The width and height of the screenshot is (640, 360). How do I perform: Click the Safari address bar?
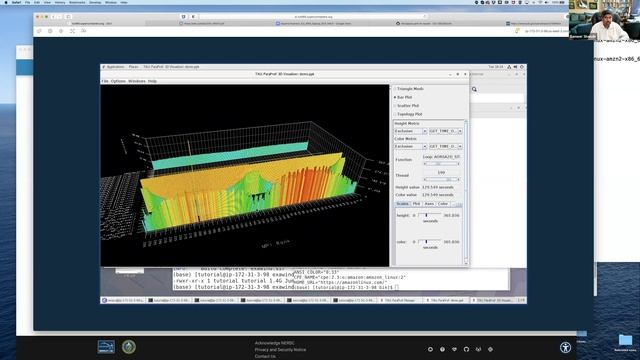(x=313, y=17)
